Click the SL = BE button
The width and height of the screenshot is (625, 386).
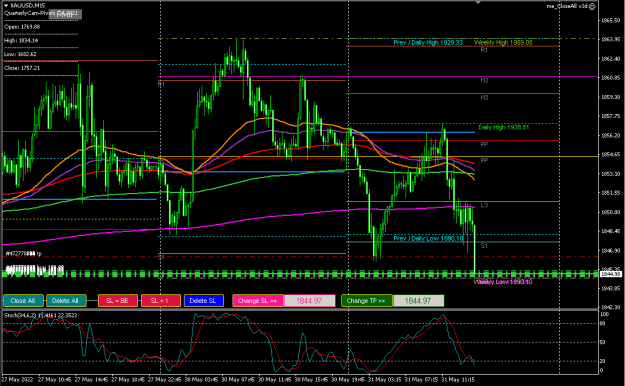point(118,301)
